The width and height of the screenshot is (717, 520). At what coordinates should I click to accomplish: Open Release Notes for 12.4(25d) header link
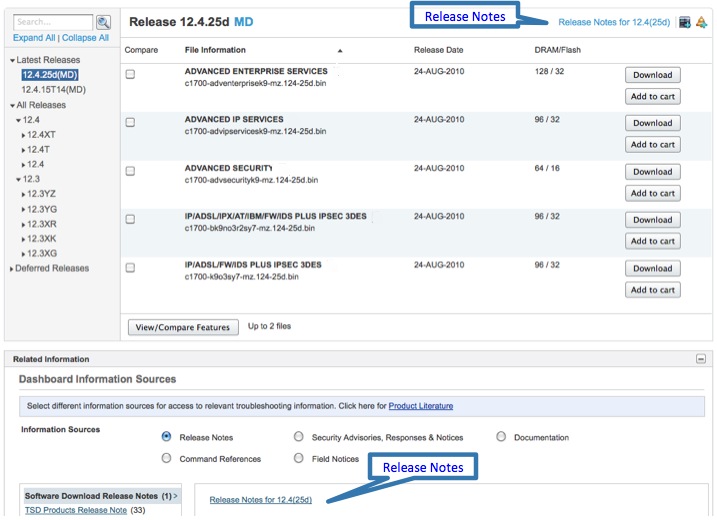[614, 22]
